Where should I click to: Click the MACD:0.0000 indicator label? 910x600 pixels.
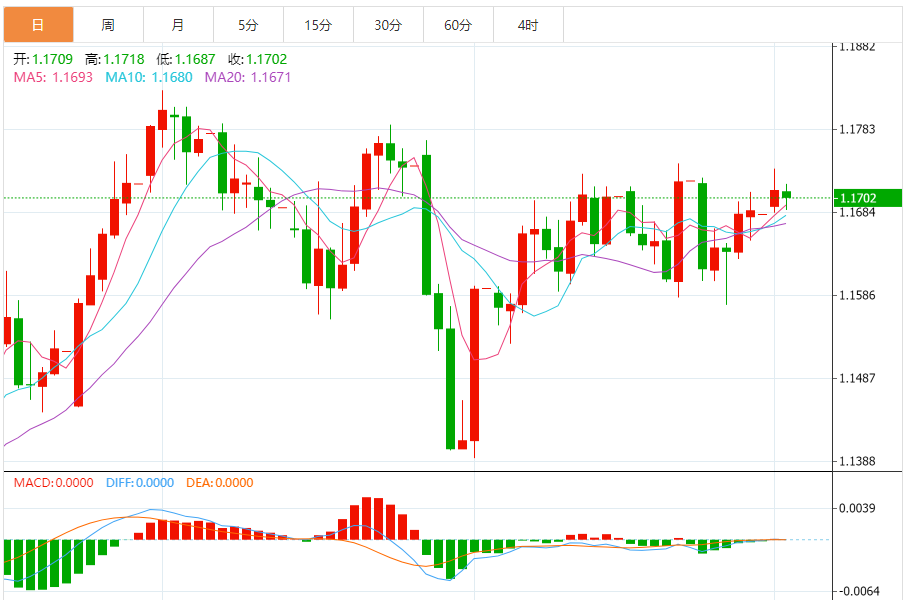click(x=53, y=483)
